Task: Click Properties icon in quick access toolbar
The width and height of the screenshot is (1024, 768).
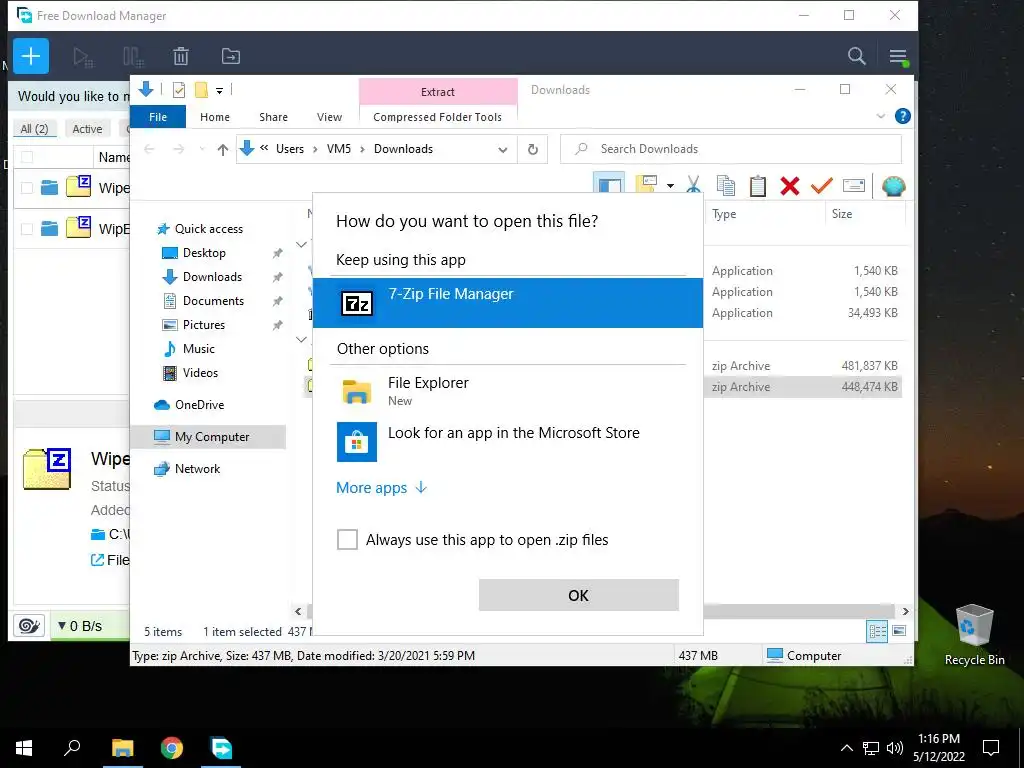Action: pyautogui.click(x=178, y=90)
